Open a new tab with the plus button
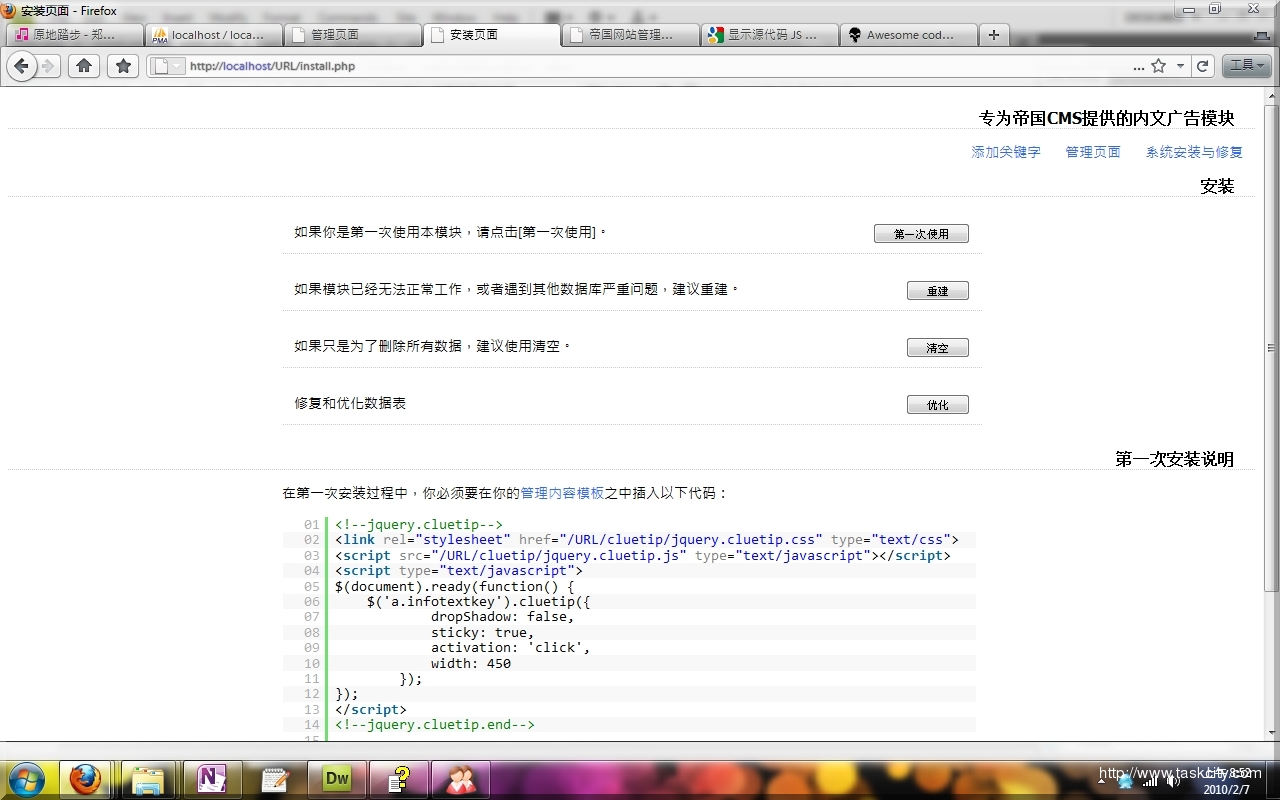Image resolution: width=1280 pixels, height=800 pixels. 993,35
